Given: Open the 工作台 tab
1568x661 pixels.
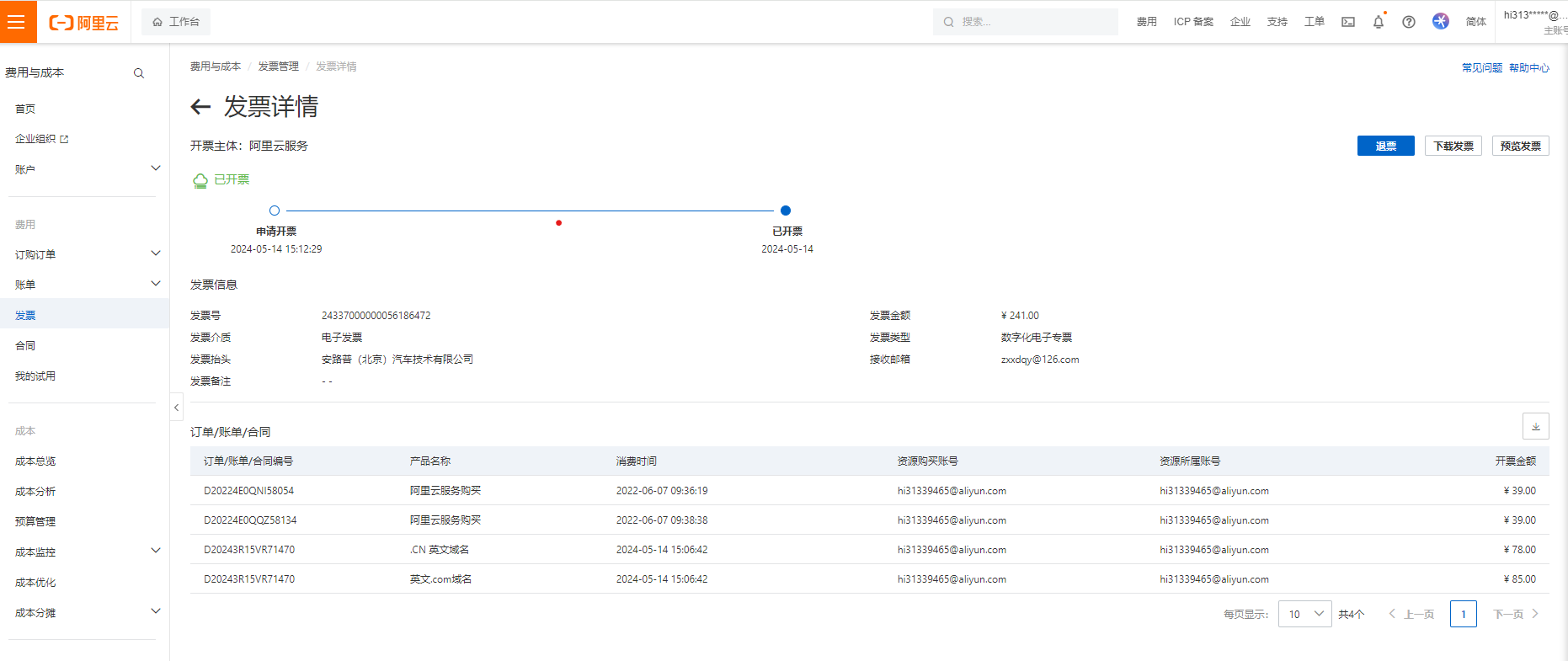Looking at the screenshot, I should point(176,22).
